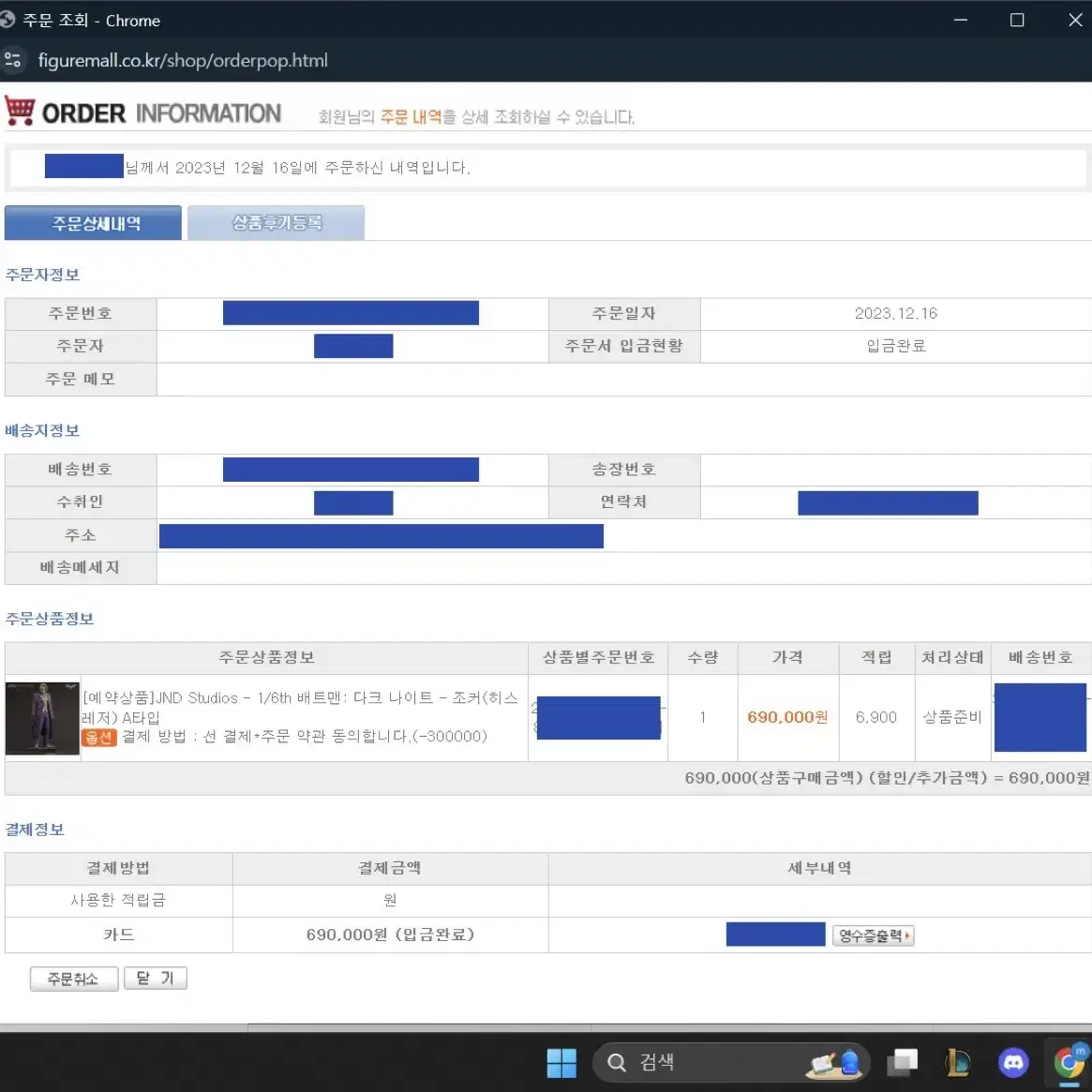
Task: Open Discord from the taskbar
Action: (1013, 1062)
